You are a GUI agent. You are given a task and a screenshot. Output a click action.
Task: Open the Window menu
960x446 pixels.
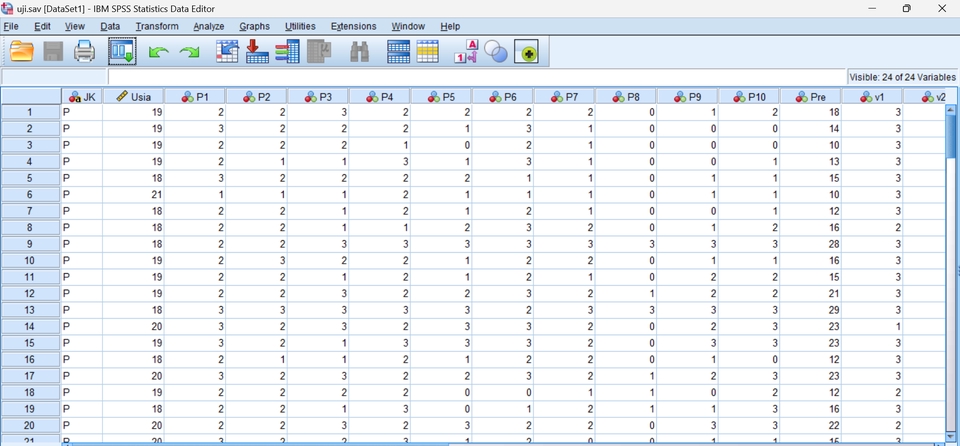pos(408,26)
